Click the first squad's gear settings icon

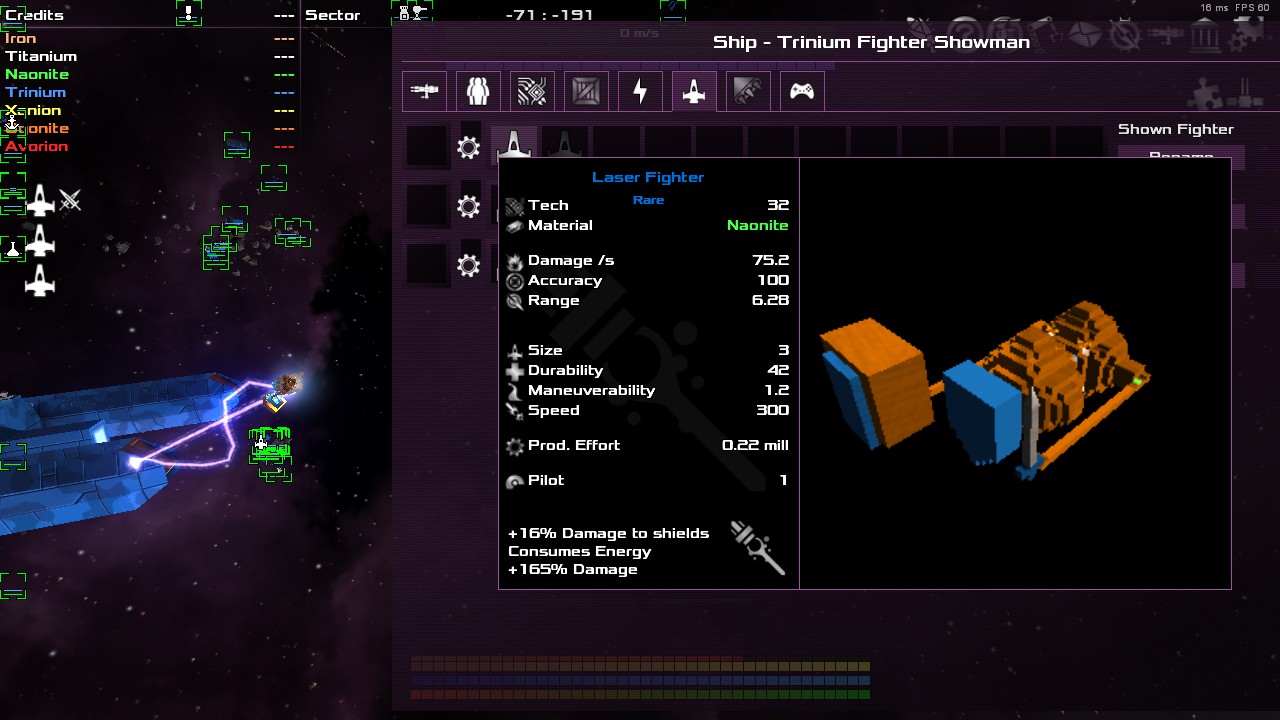click(468, 148)
